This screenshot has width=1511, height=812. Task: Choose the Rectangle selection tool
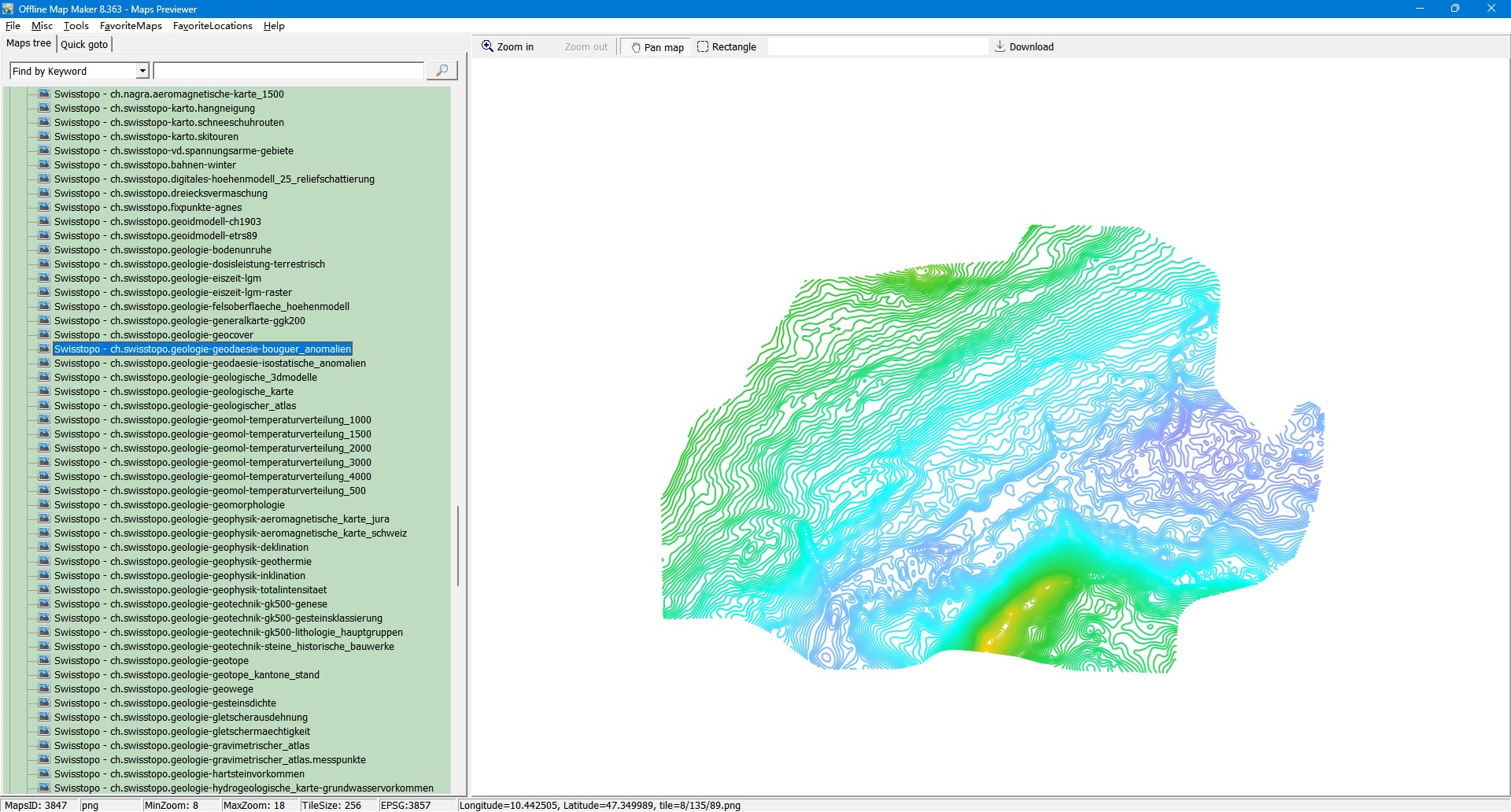point(726,47)
